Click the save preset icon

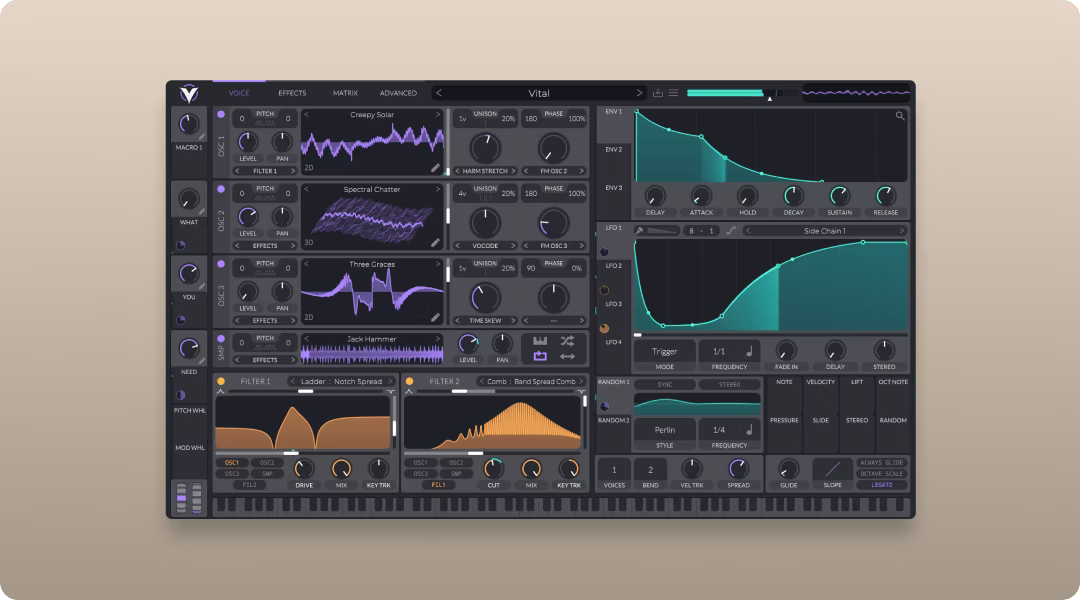pos(658,93)
